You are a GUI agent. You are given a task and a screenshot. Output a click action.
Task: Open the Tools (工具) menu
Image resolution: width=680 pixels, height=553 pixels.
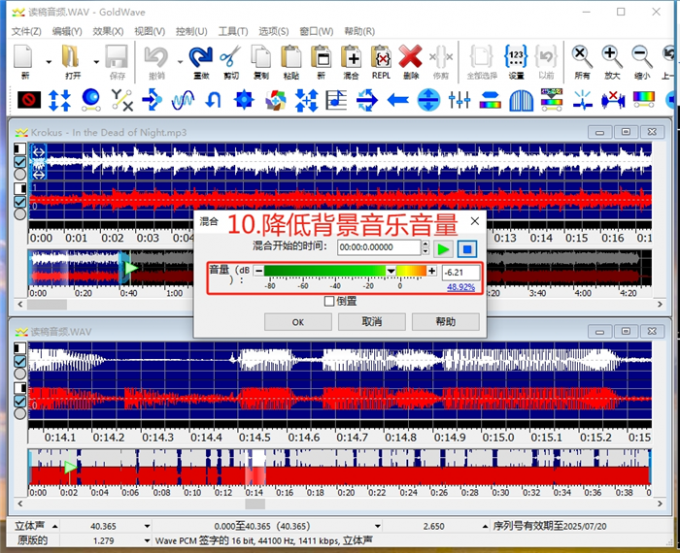click(x=233, y=31)
